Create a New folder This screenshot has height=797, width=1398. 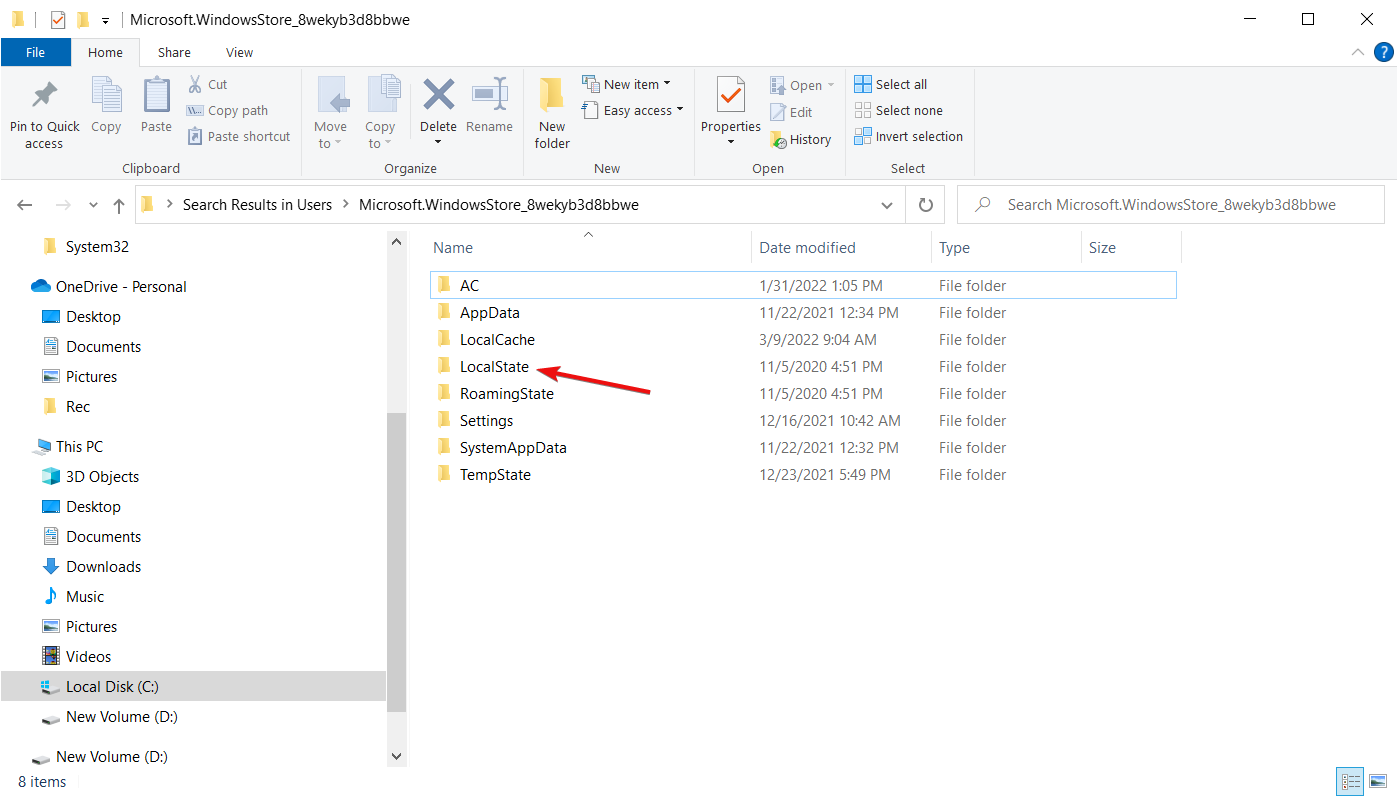(552, 113)
